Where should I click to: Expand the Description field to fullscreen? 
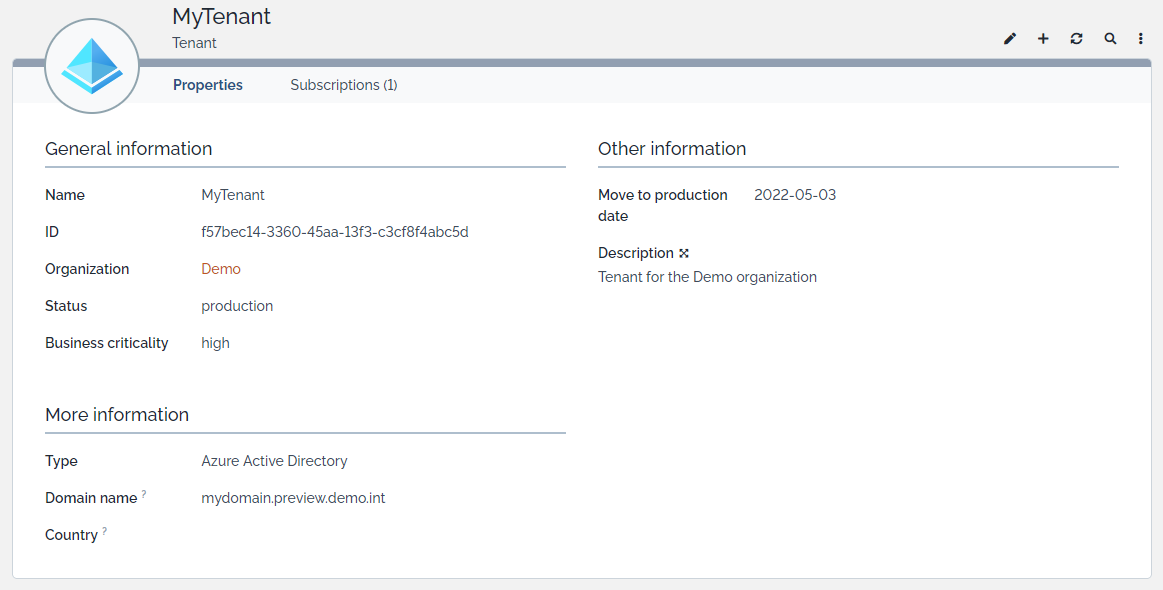(684, 253)
